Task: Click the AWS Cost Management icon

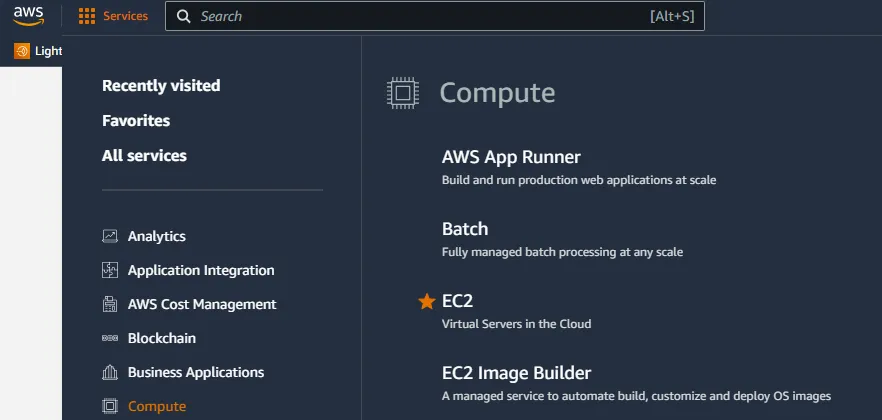Action: [110, 304]
